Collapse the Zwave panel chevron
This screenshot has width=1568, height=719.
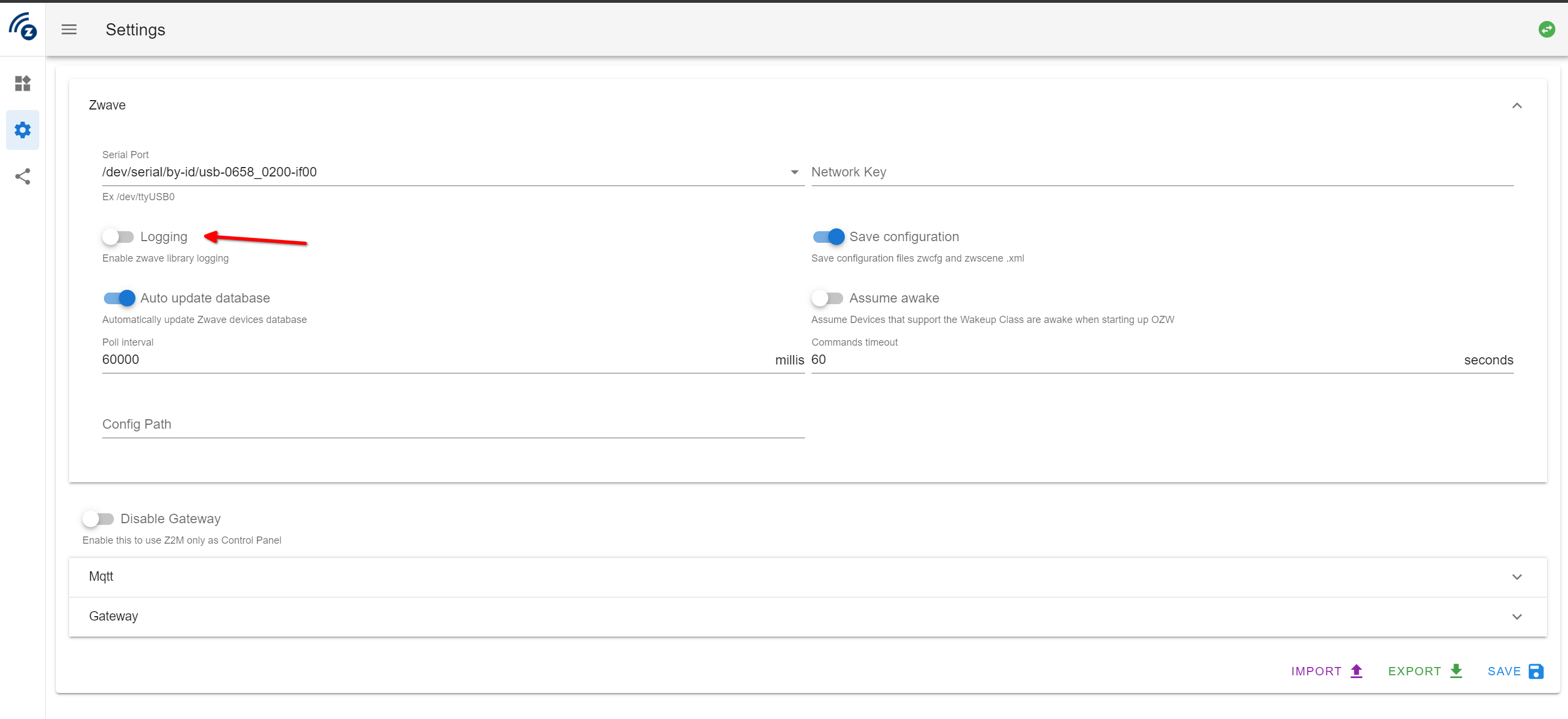coord(1517,105)
